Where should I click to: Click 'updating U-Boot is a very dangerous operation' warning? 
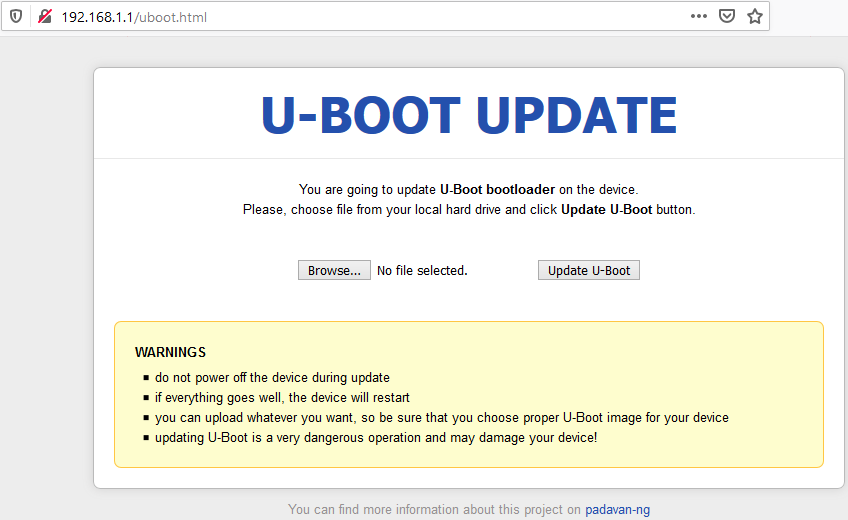376,438
